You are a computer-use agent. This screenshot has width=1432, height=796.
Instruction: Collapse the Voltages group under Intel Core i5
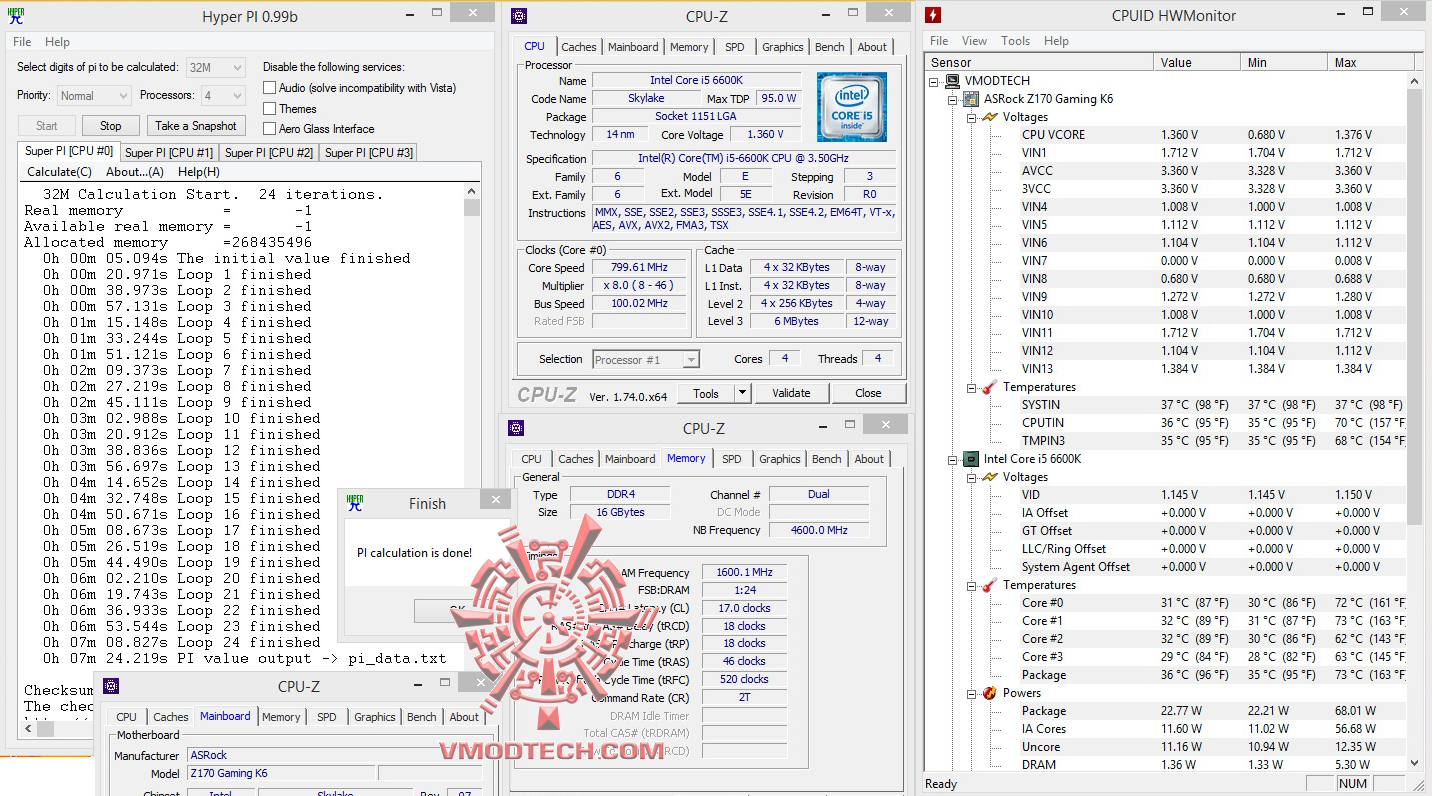pos(971,477)
